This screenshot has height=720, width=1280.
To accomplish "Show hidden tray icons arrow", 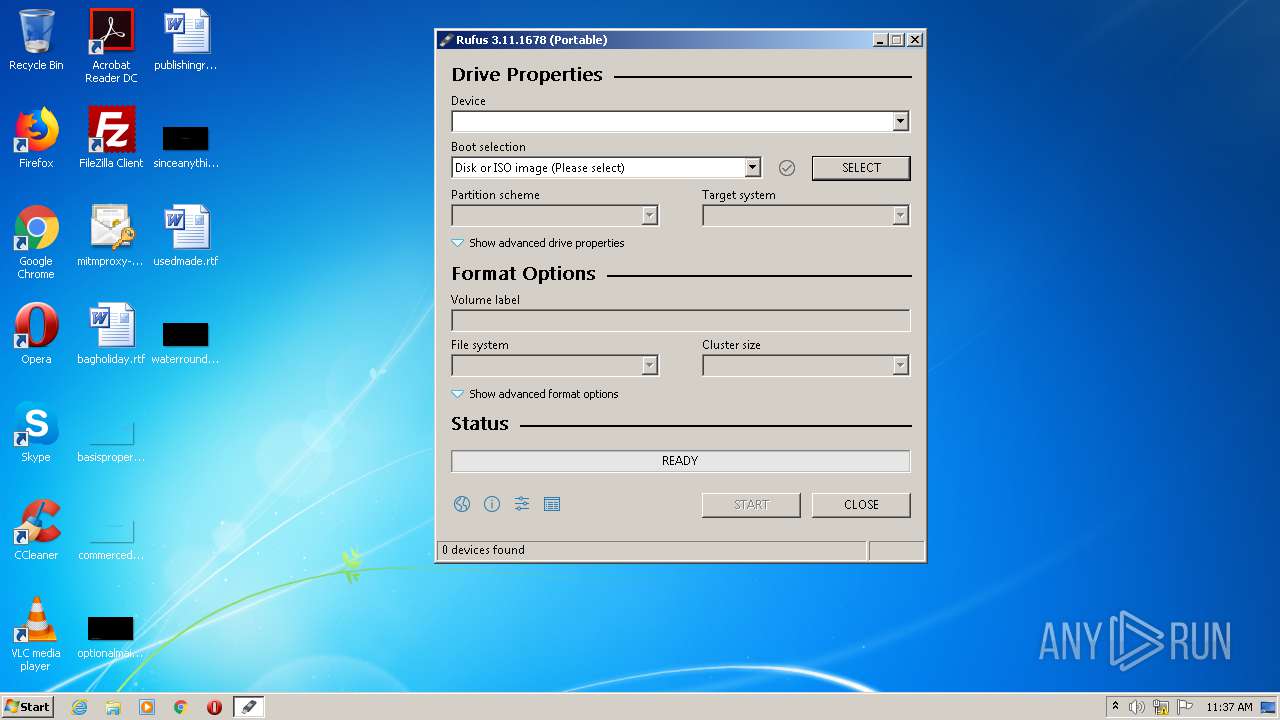I will click(1115, 706).
